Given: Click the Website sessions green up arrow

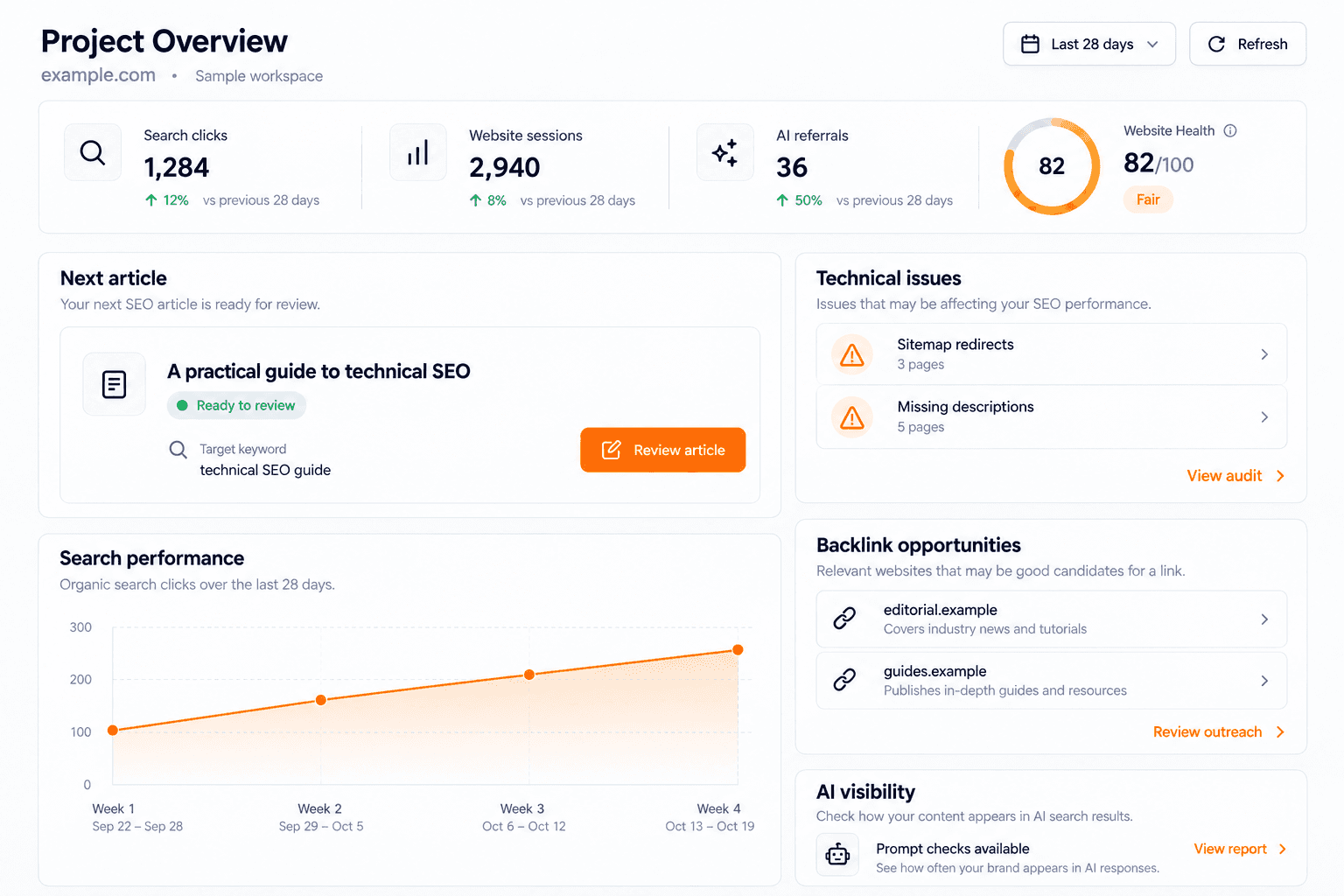Looking at the screenshot, I should (475, 200).
